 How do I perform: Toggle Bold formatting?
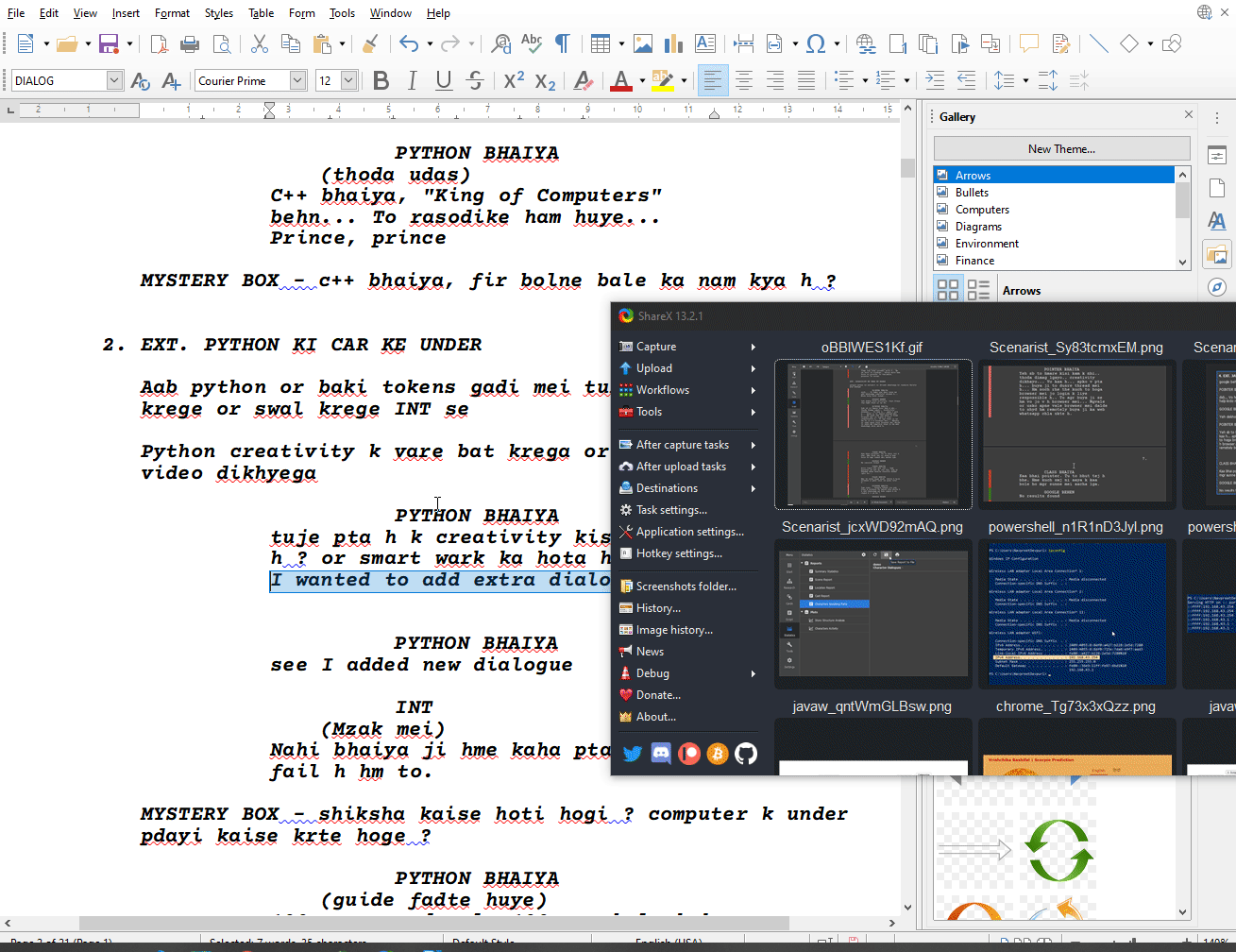pyautogui.click(x=381, y=81)
